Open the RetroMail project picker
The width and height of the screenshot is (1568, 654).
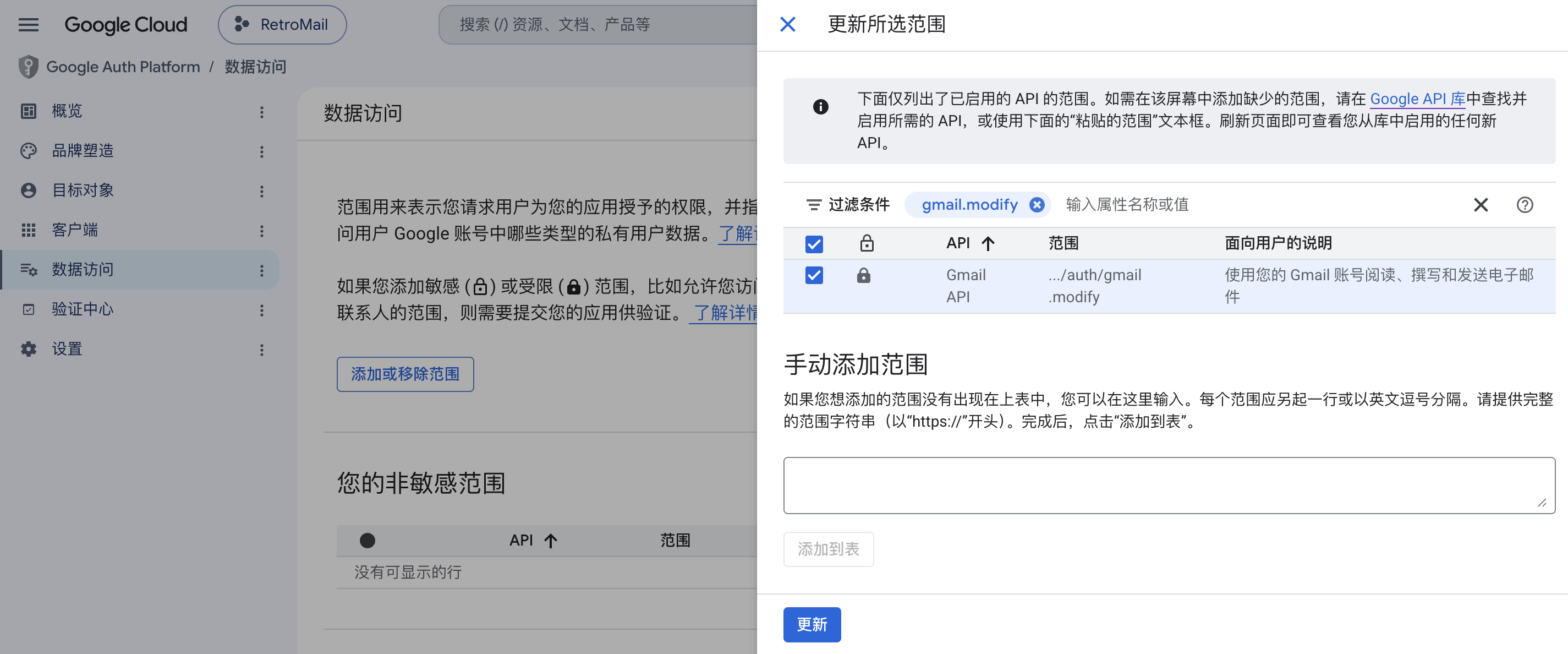pos(282,25)
